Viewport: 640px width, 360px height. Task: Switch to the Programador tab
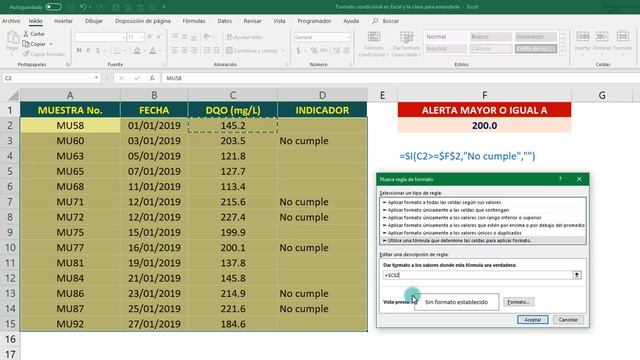point(314,21)
